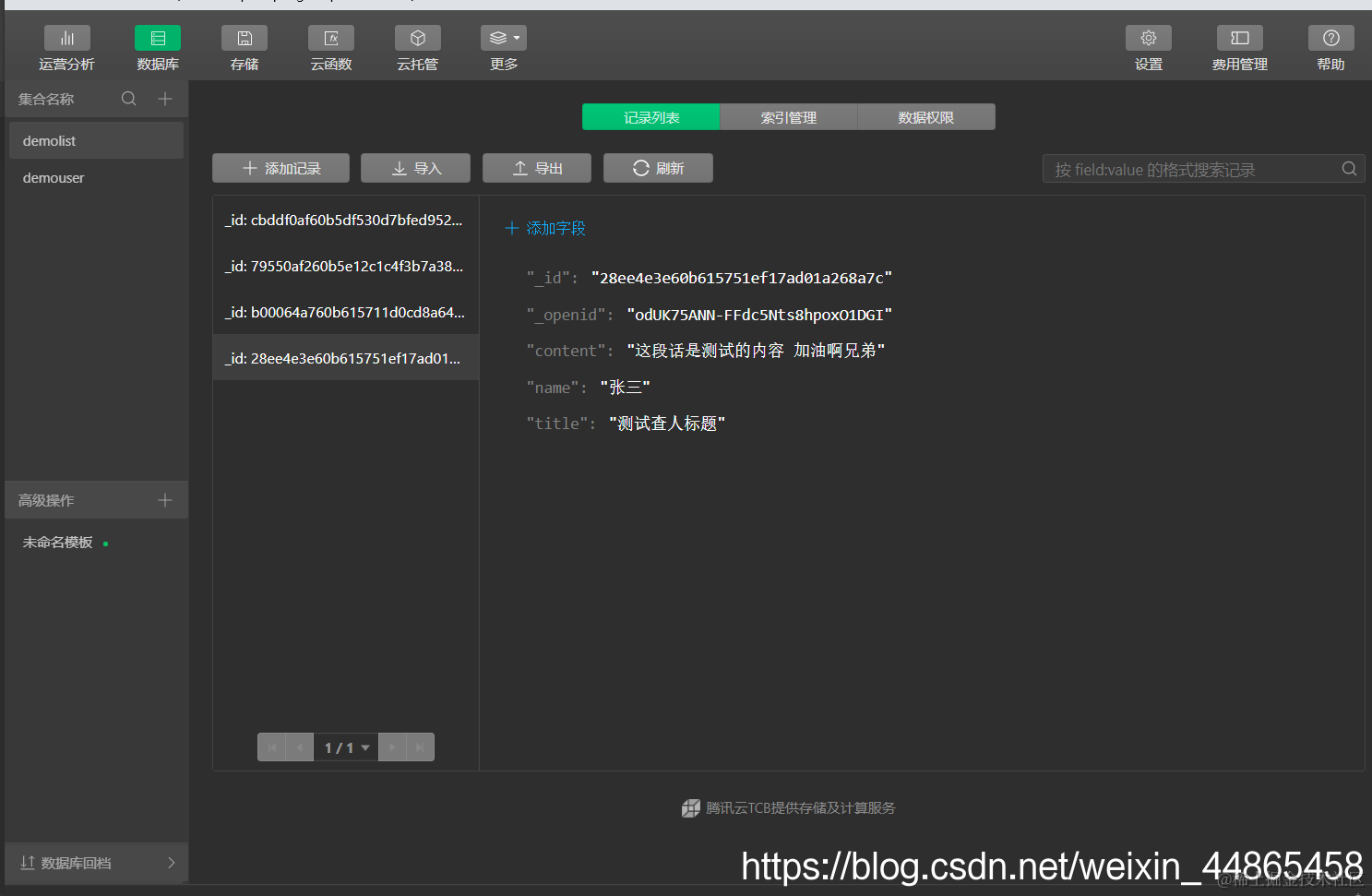Select record _id 28ee4e3e60b615751ef17ad01
The image size is (1372, 896).
(345, 358)
